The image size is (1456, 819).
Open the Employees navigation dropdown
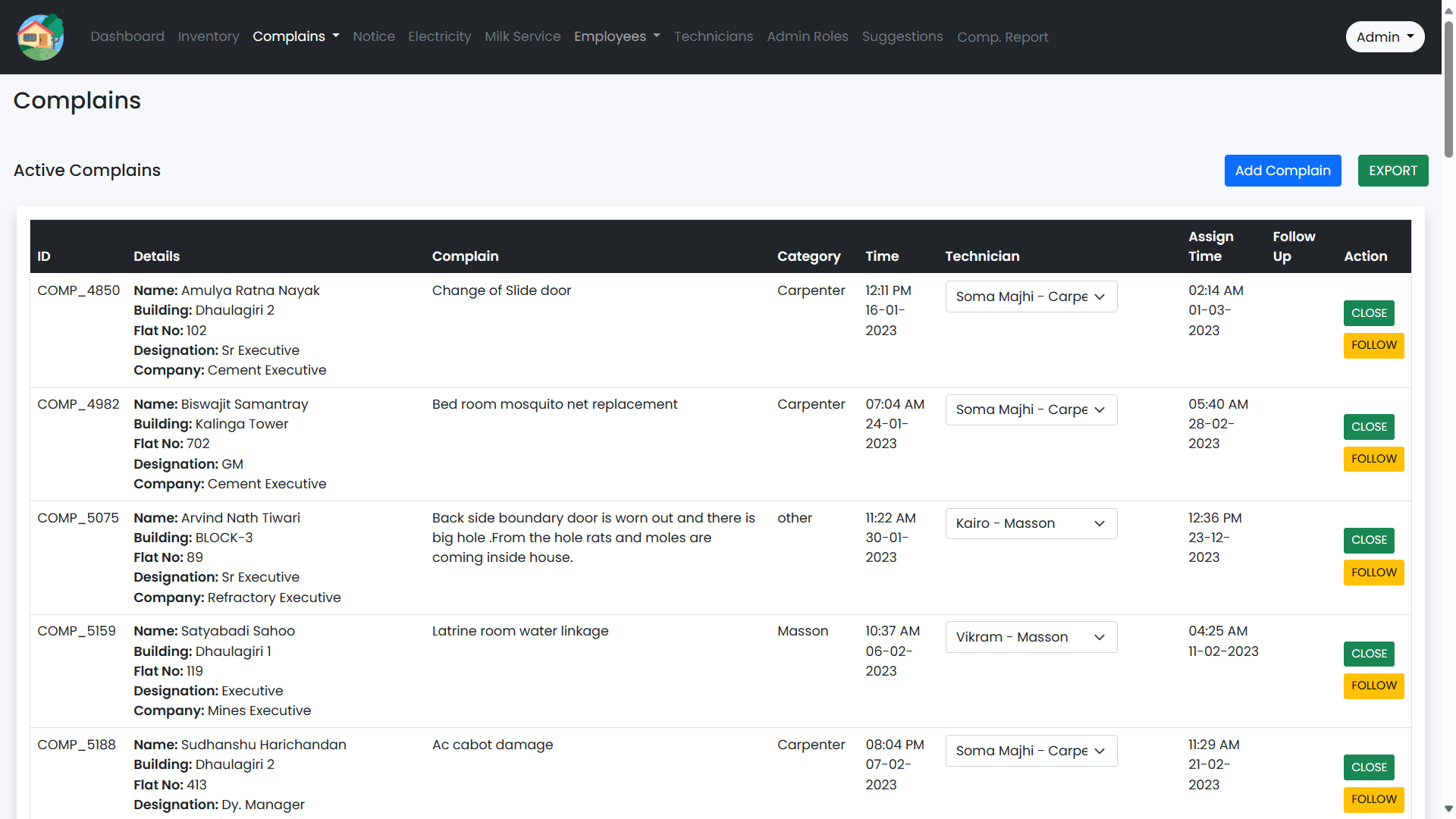(617, 36)
